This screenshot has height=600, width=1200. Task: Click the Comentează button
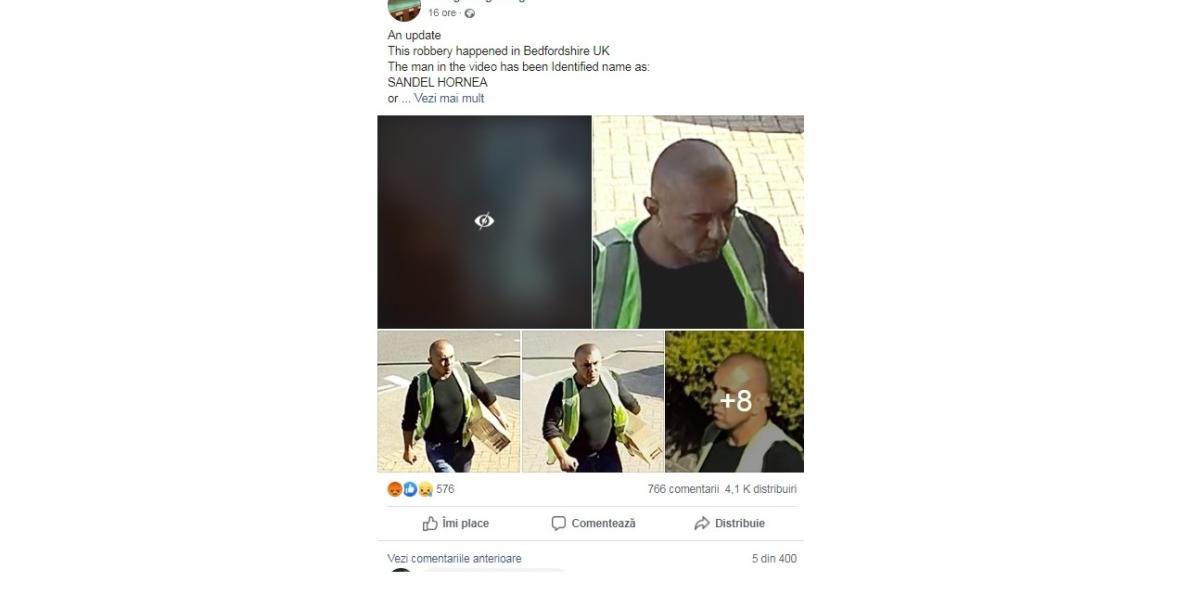(x=593, y=523)
